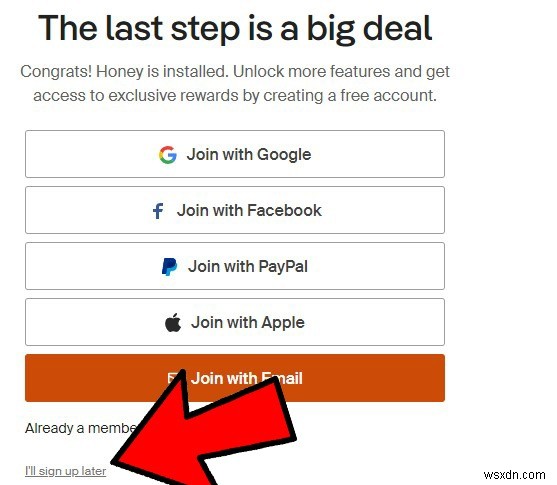Image resolution: width=557 pixels, height=485 pixels.
Task: Click the 'The last step is a big deal' heading
Action: [x=235, y=29]
